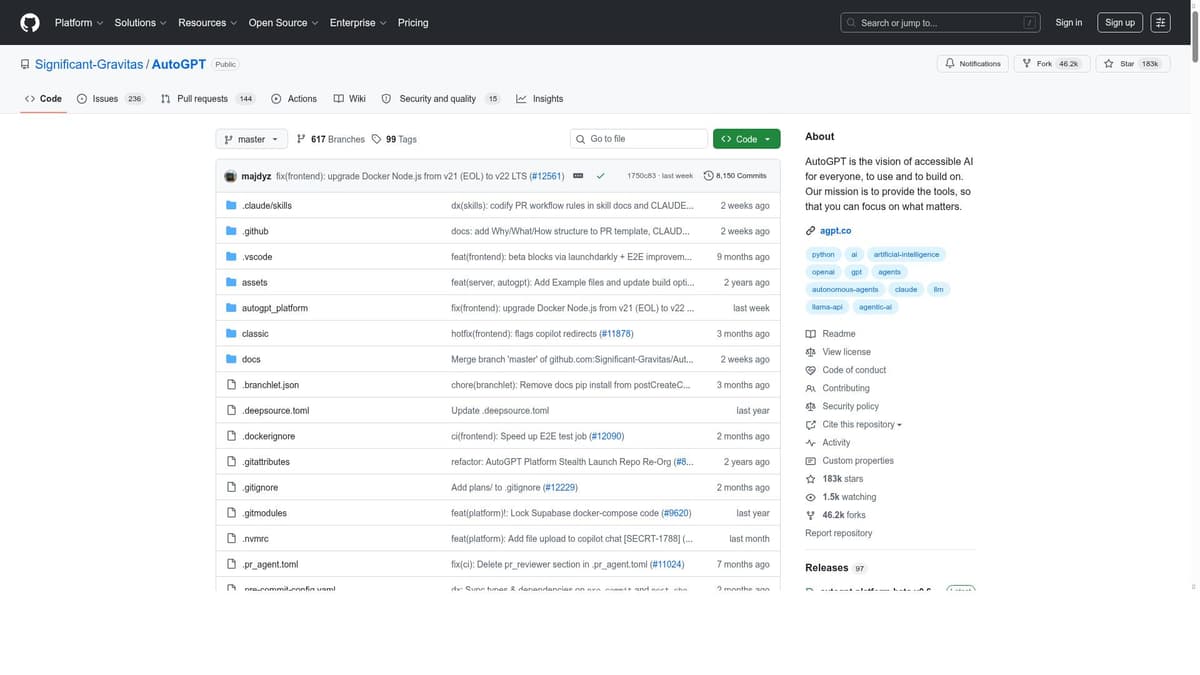
Task: Click the commit history clock icon
Action: point(709,176)
